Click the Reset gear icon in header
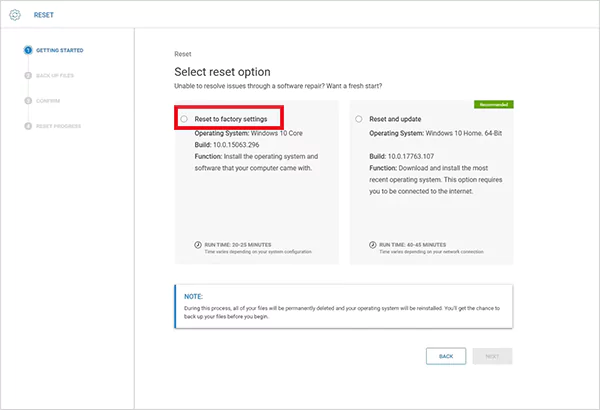 15,15
